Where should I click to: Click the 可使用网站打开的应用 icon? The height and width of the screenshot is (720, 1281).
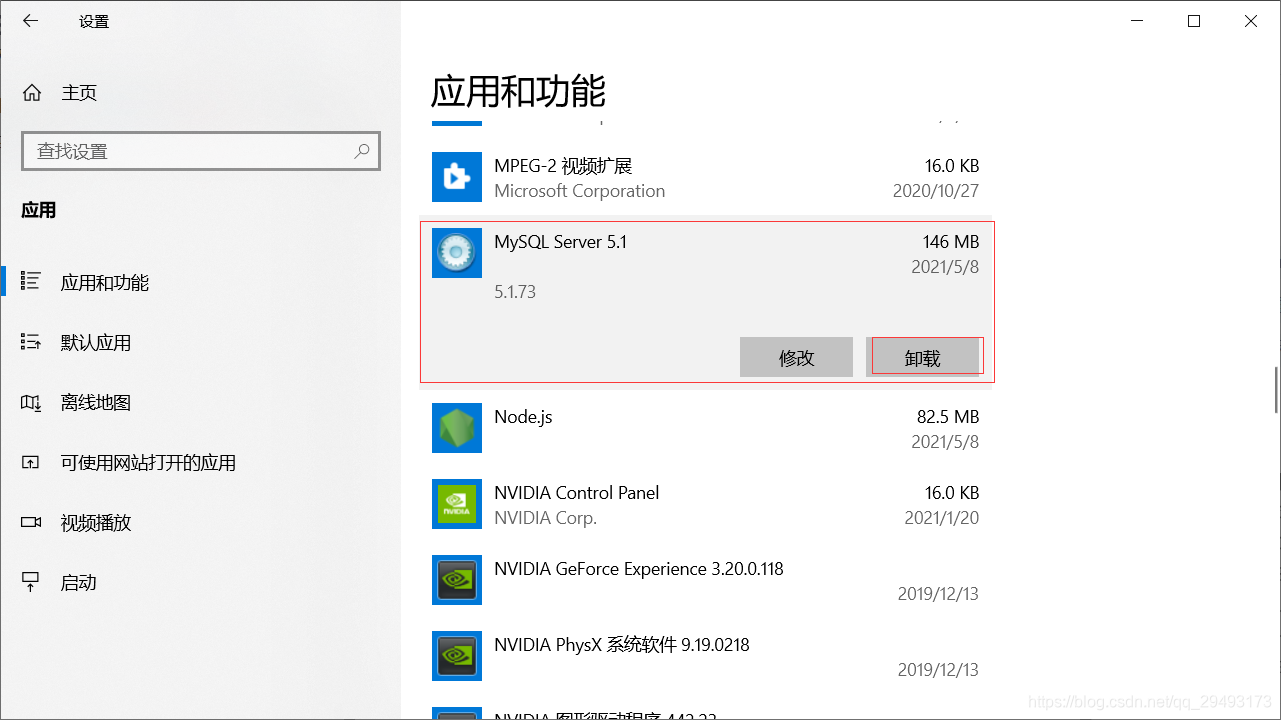pos(31,463)
